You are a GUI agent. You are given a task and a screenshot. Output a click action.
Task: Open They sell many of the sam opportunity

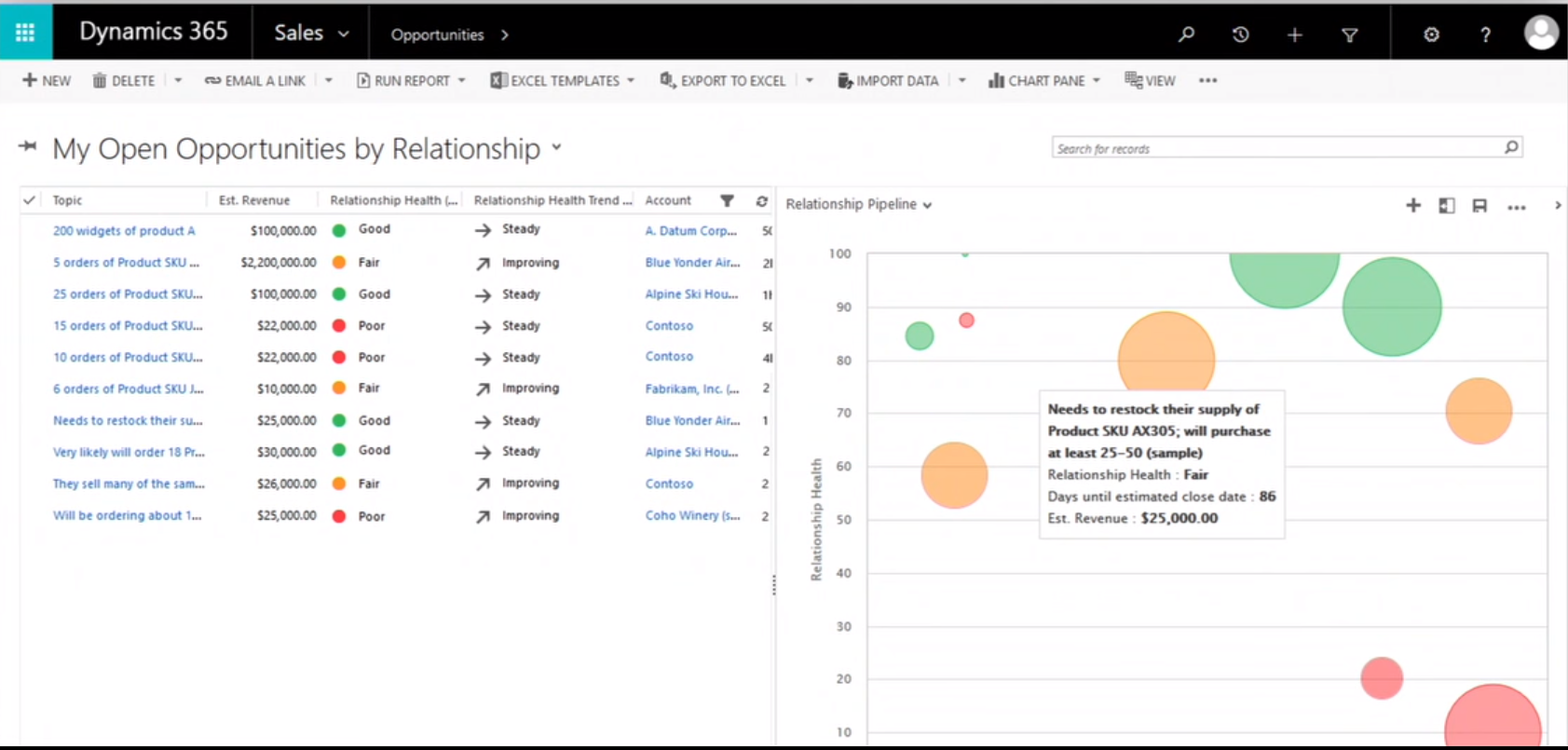click(129, 484)
